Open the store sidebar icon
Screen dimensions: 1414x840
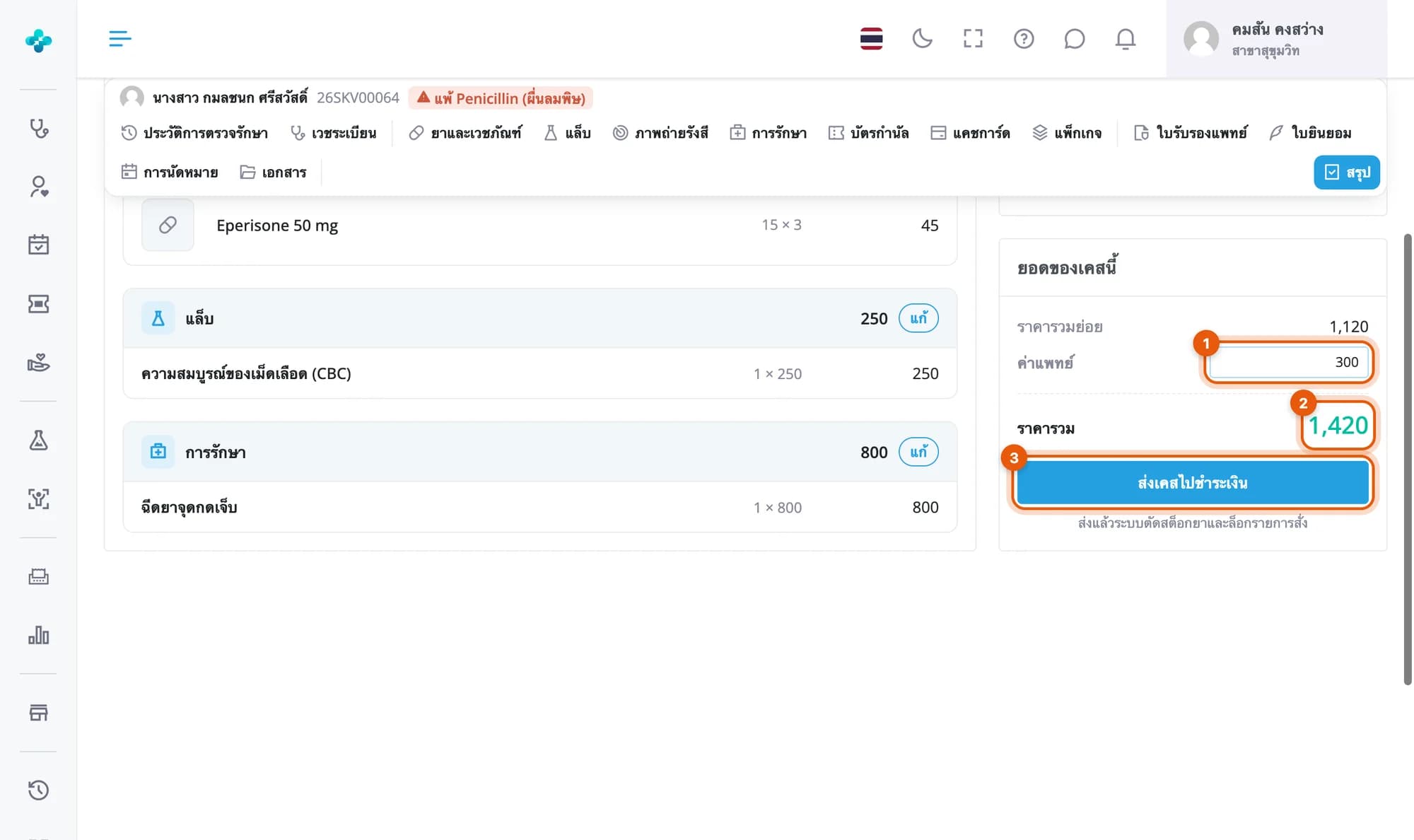(38, 713)
